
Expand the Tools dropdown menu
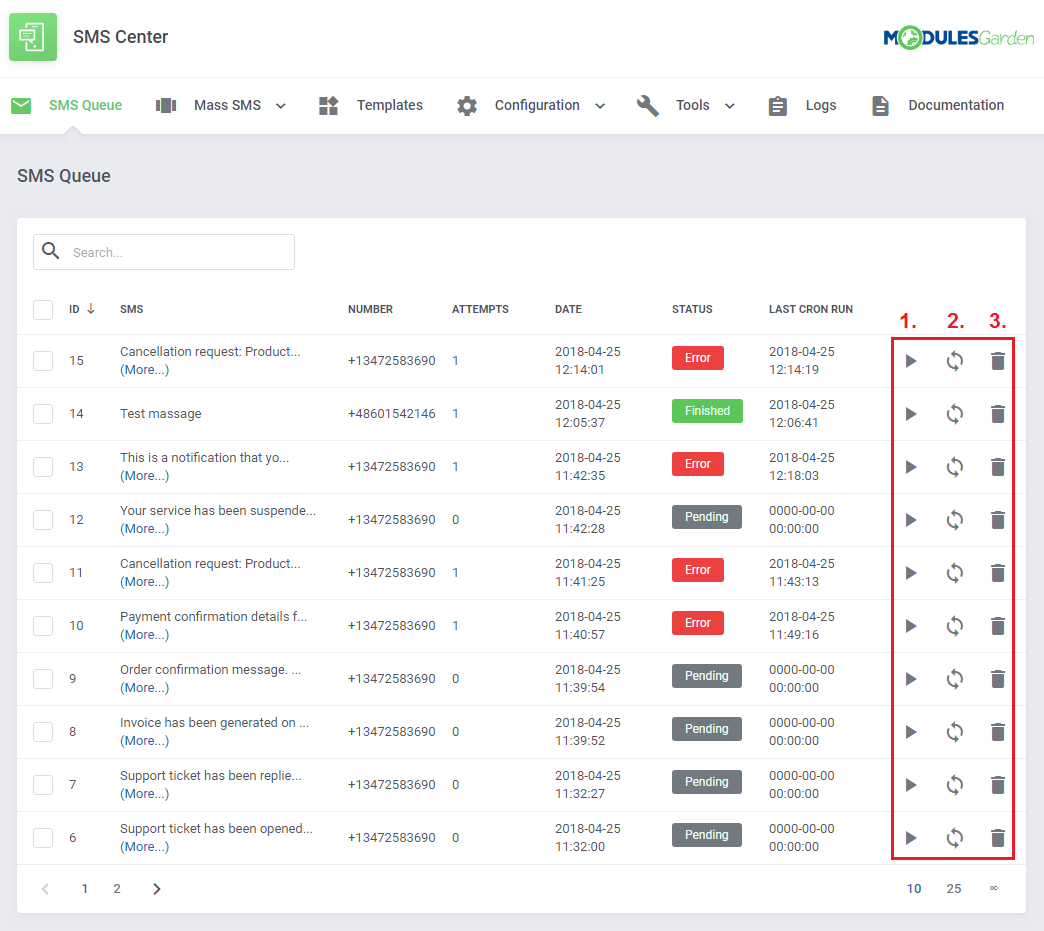686,105
